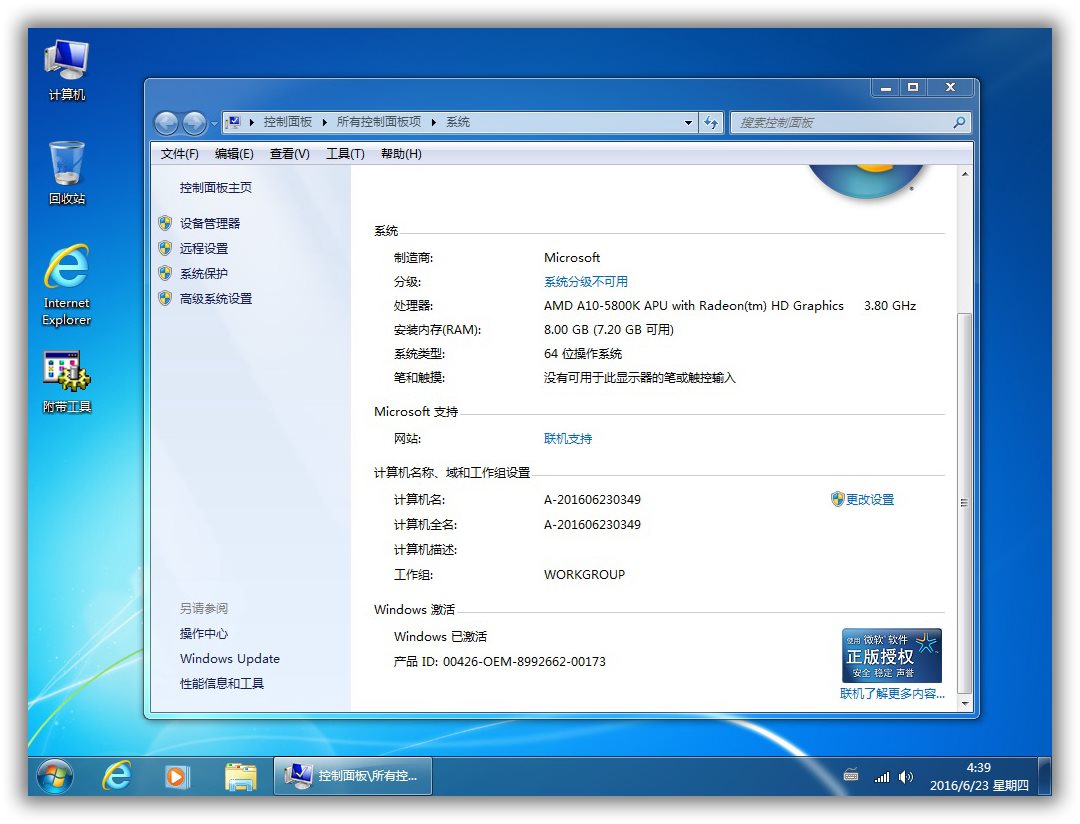The image size is (1080, 824).
Task: Open the 文件(F) menu
Action: click(179, 154)
